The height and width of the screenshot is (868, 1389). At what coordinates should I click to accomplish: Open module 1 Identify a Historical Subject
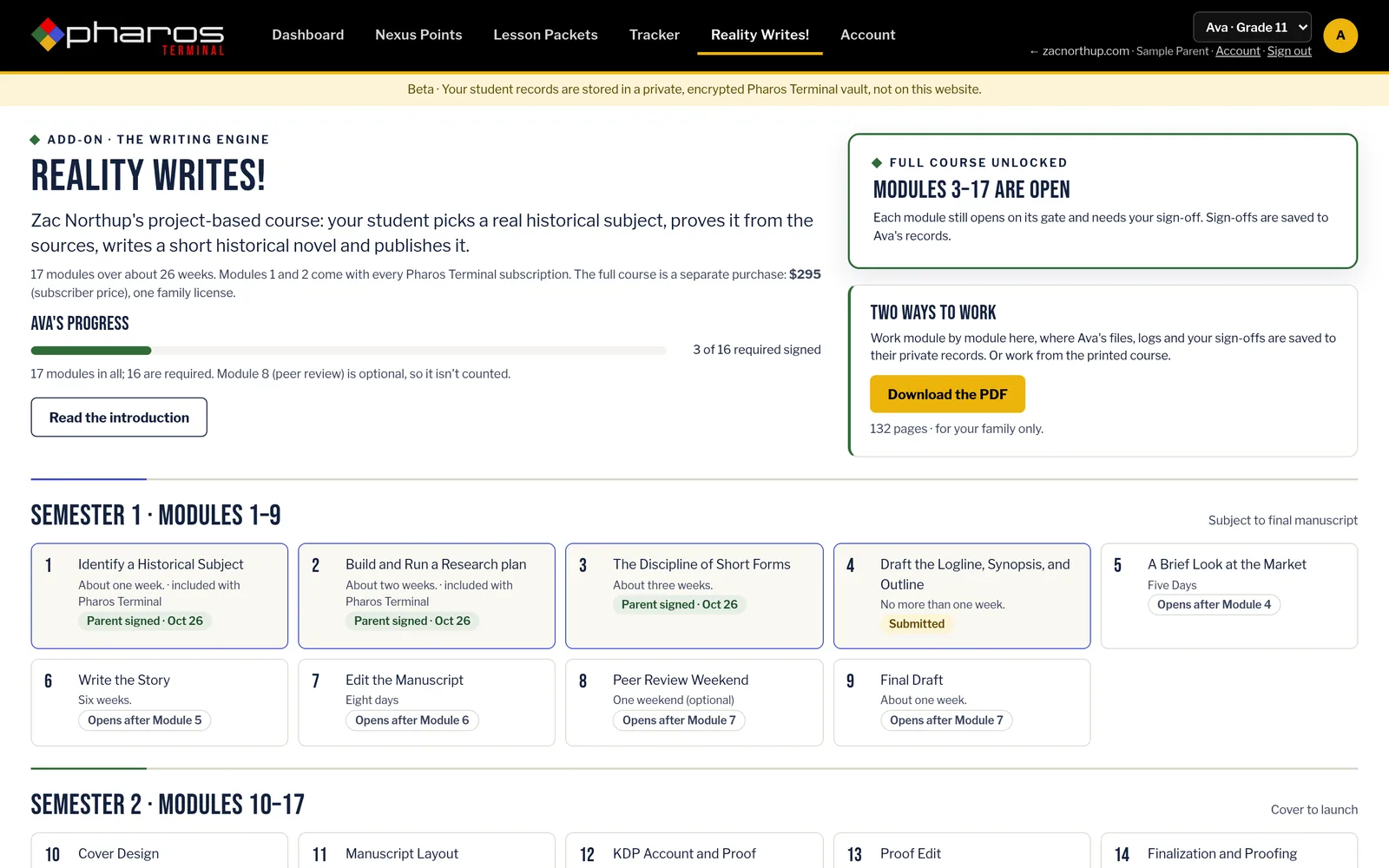[x=160, y=595]
